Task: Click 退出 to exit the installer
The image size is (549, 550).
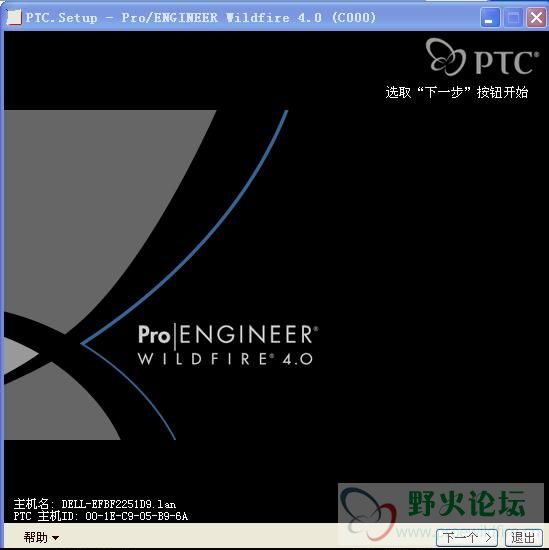Action: [523, 537]
